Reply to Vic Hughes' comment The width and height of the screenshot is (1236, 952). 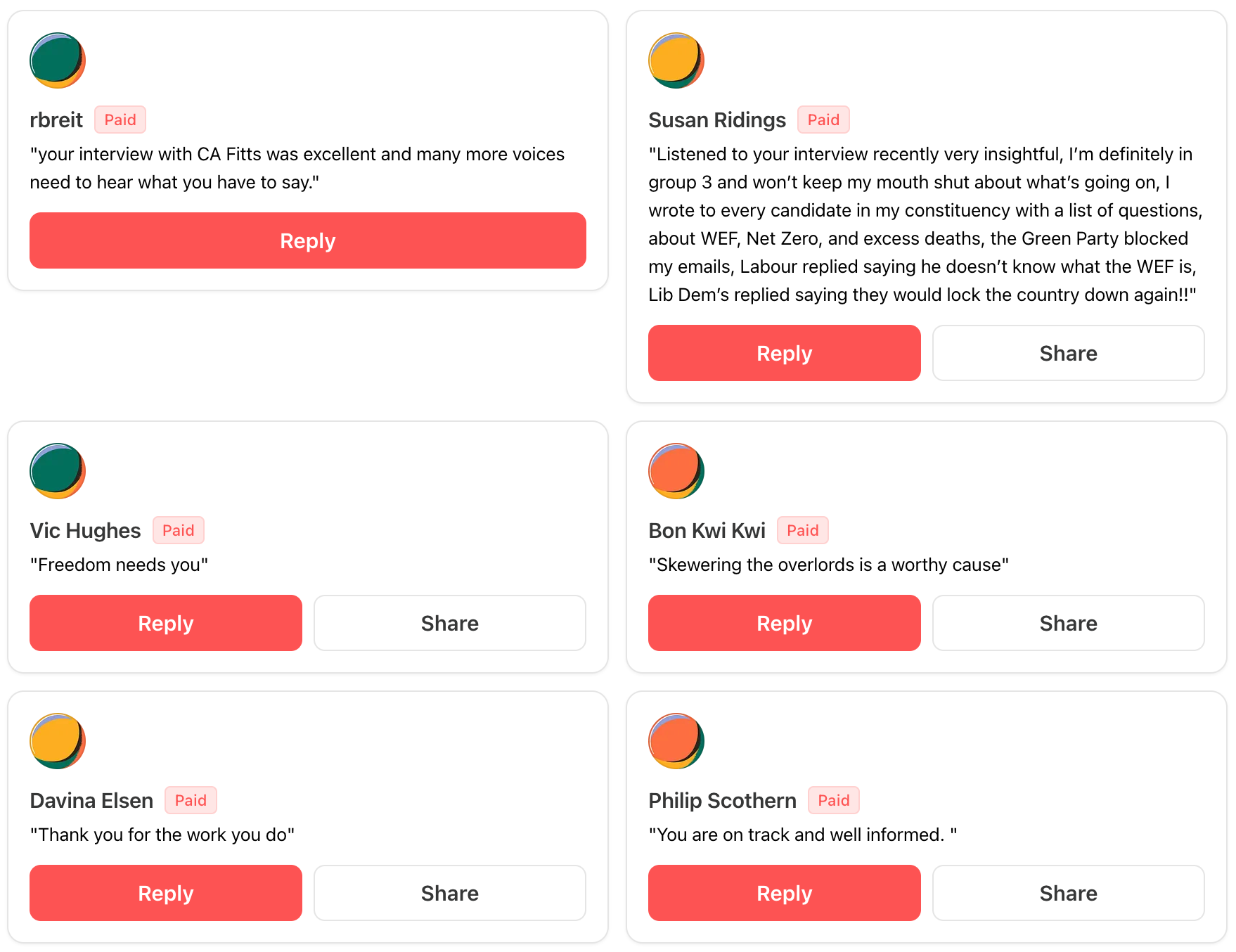click(x=165, y=623)
